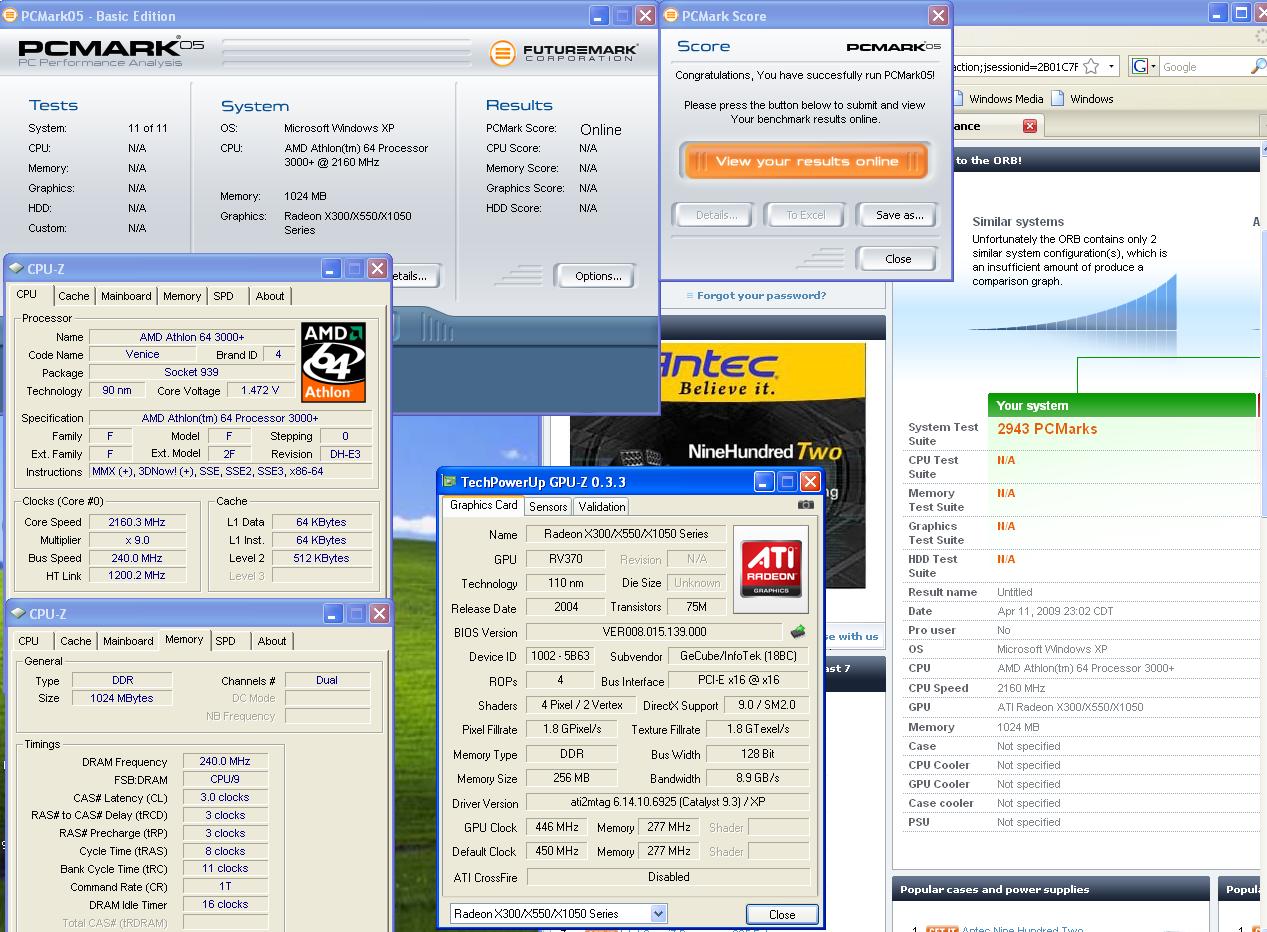Click inside the Google search field

pyautogui.click(x=1204, y=66)
